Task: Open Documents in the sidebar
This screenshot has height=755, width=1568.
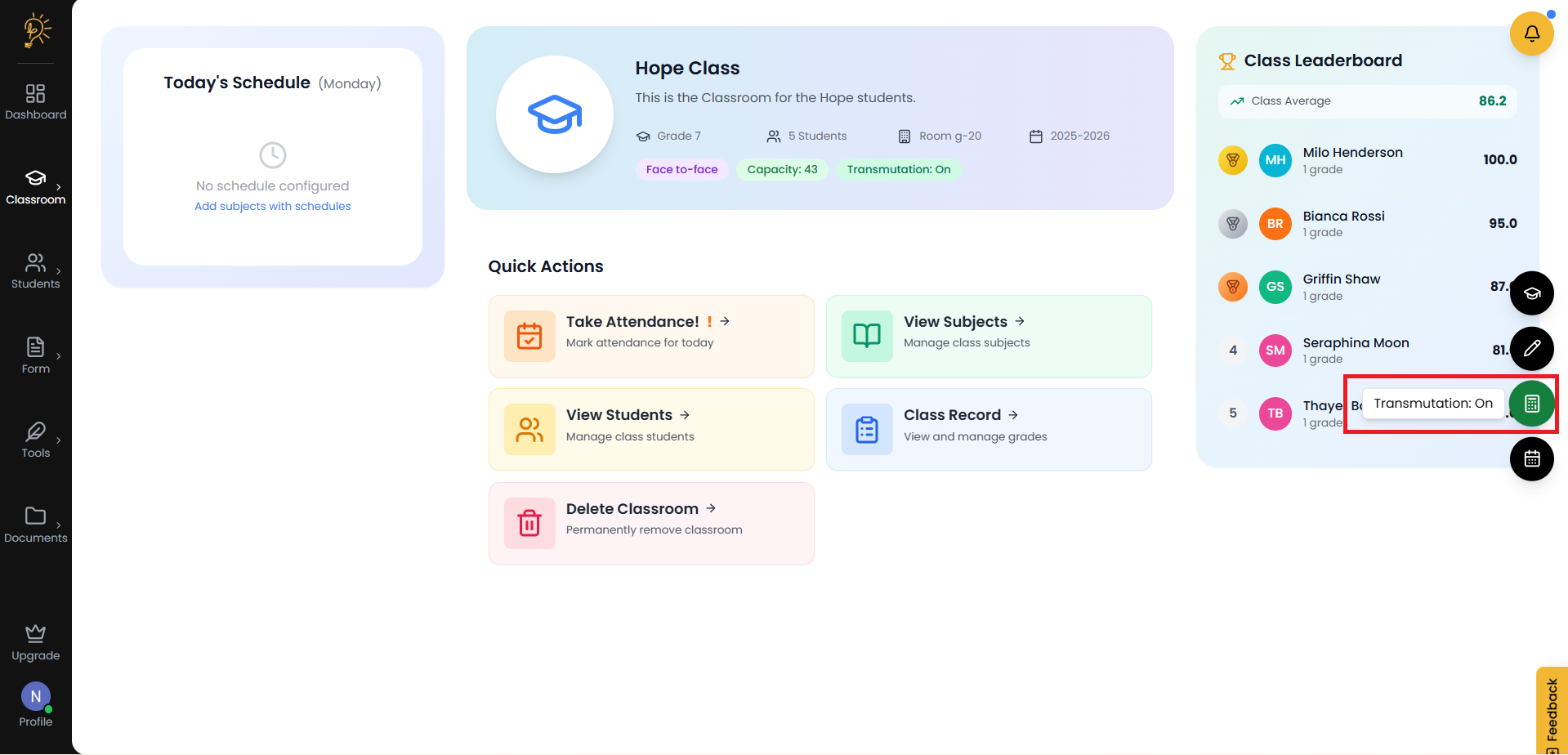Action: click(x=35, y=525)
